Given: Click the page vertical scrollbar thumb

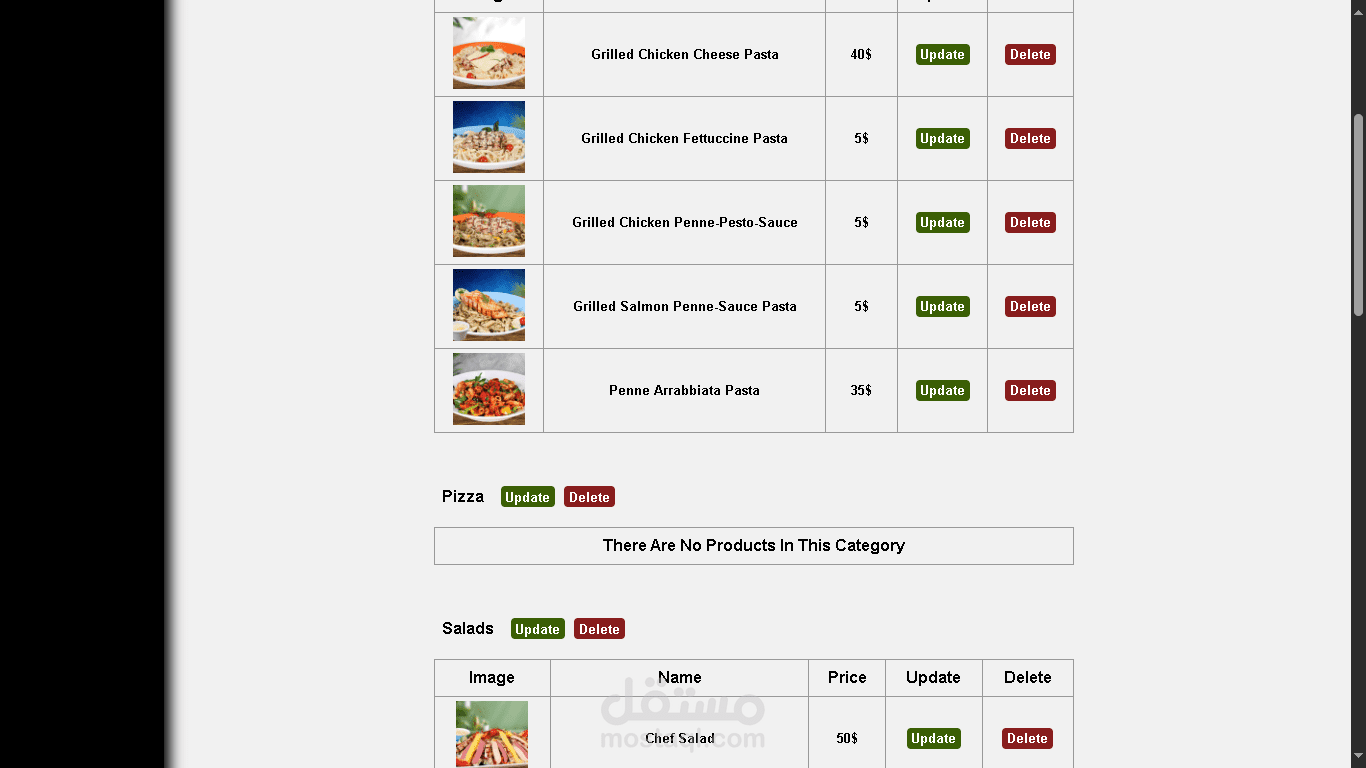Looking at the screenshot, I should tap(1358, 215).
